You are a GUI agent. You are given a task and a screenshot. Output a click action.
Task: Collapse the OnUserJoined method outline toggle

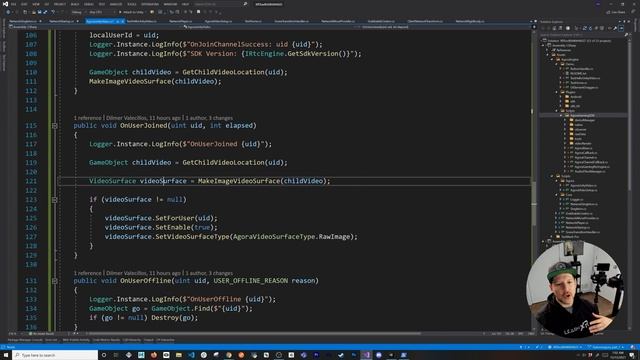[x=55, y=126]
